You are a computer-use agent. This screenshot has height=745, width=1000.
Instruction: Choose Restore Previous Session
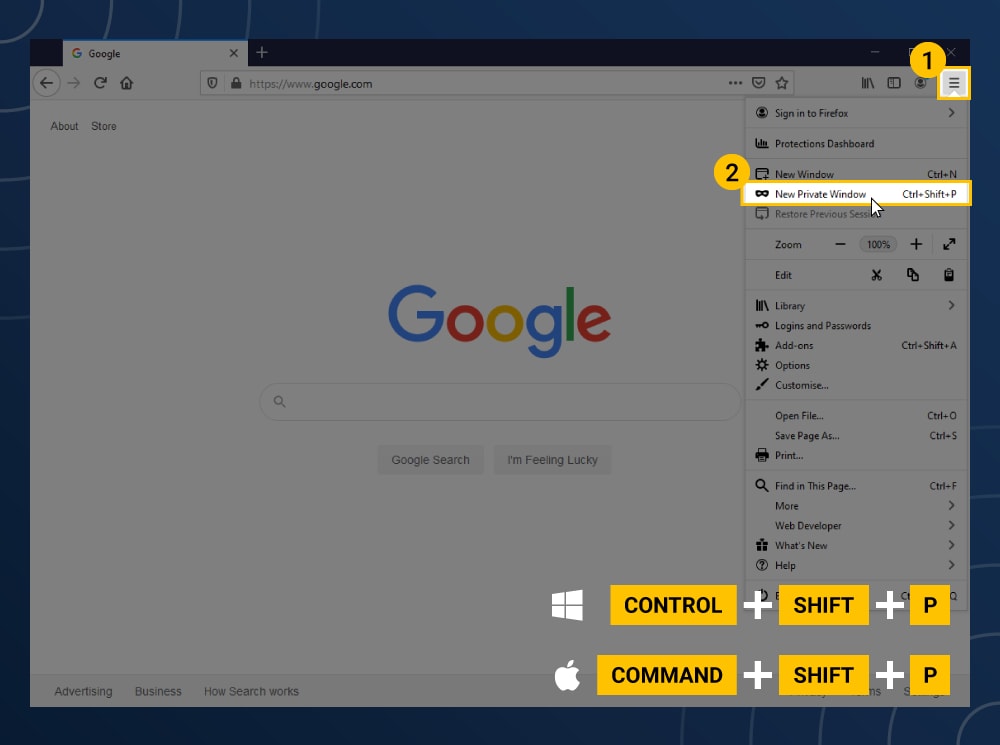coord(857,214)
